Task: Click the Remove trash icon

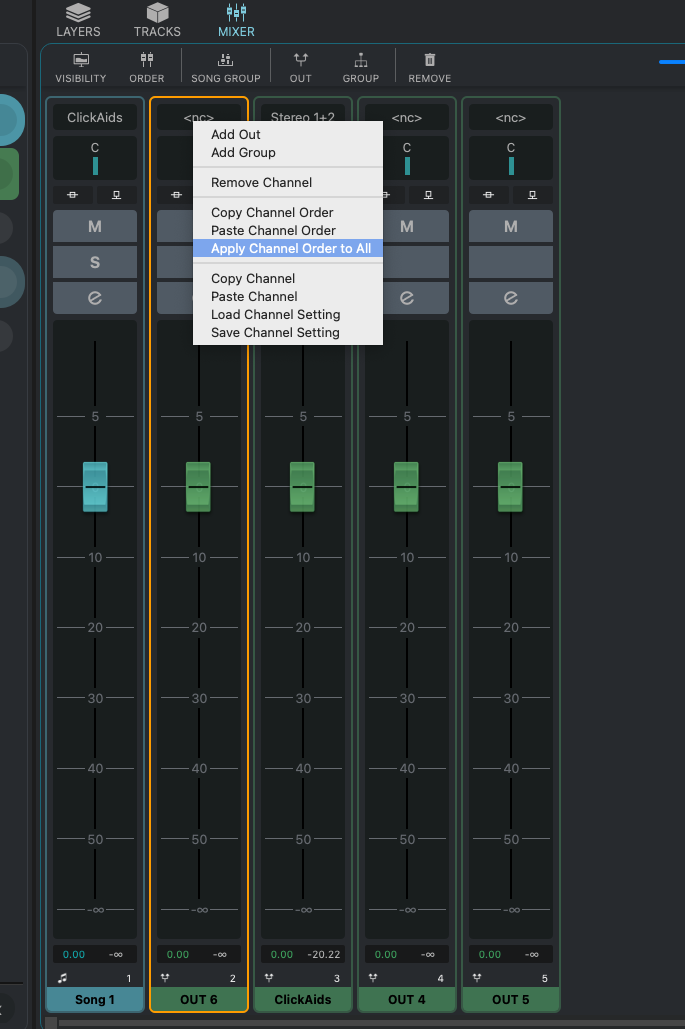Action: (430, 67)
